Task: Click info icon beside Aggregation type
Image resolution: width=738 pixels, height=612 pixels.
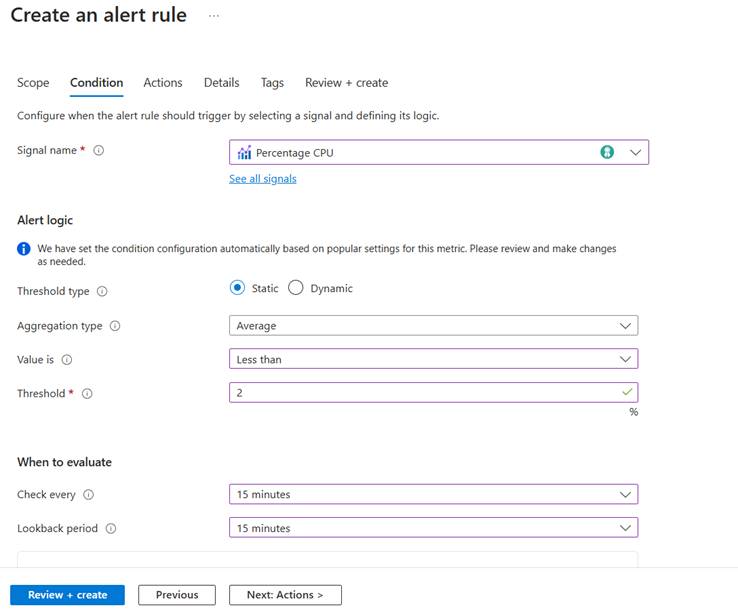Action: coord(115,326)
